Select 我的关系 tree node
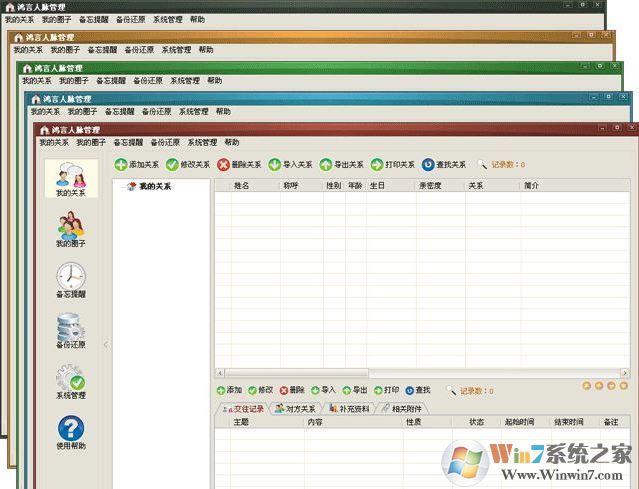The image size is (639, 489). click(x=154, y=187)
